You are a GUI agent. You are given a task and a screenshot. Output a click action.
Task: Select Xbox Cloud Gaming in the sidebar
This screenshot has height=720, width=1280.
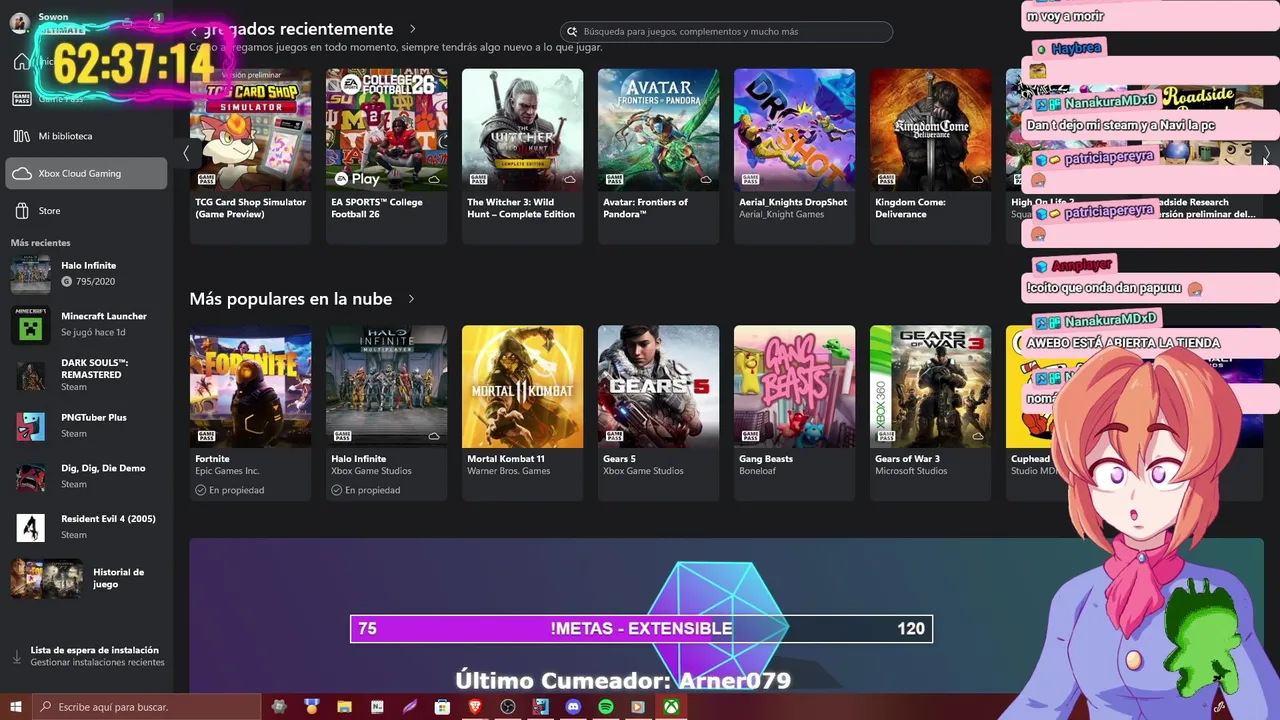pyautogui.click(x=86, y=173)
